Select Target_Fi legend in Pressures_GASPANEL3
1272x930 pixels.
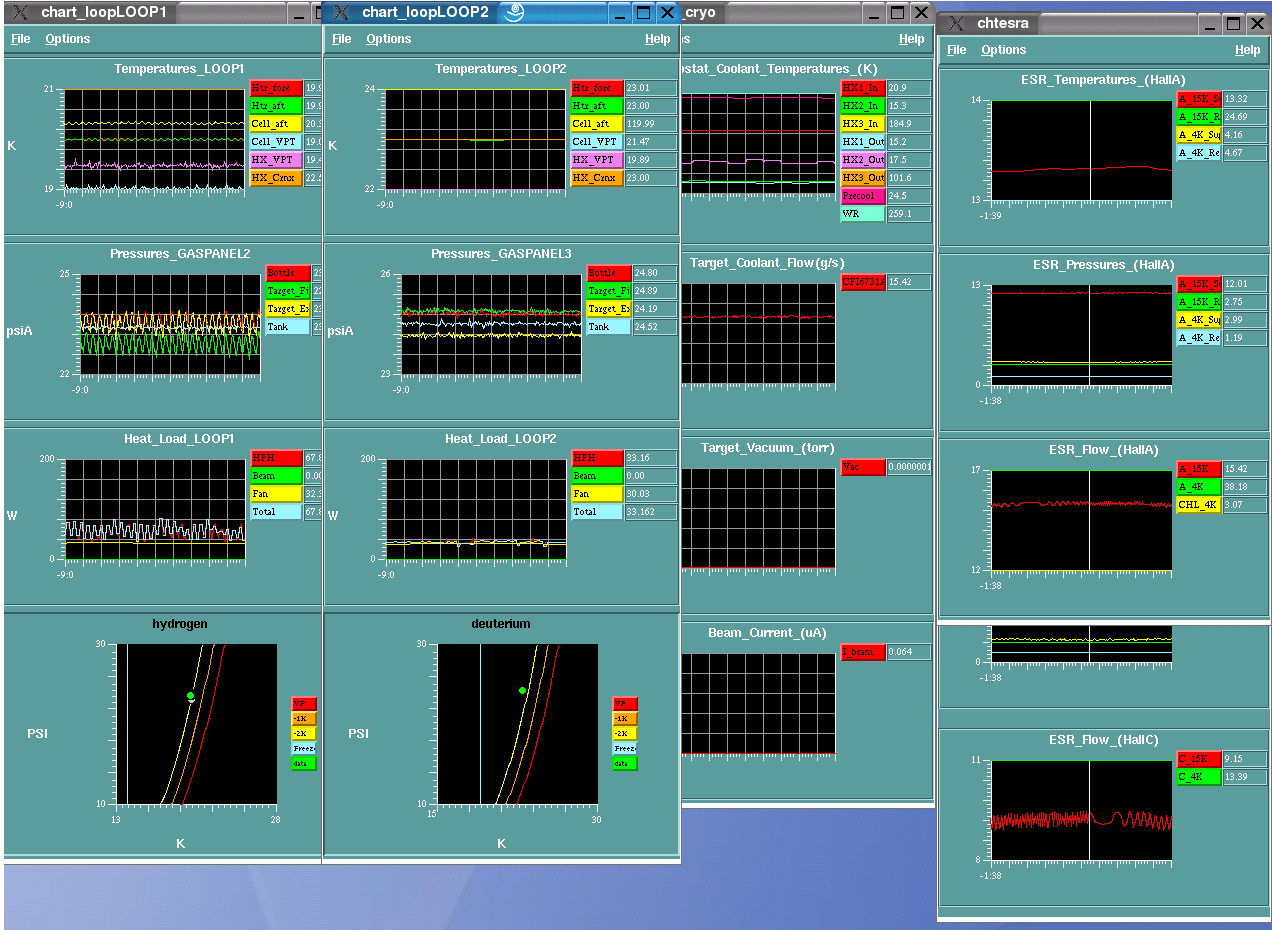(x=609, y=291)
